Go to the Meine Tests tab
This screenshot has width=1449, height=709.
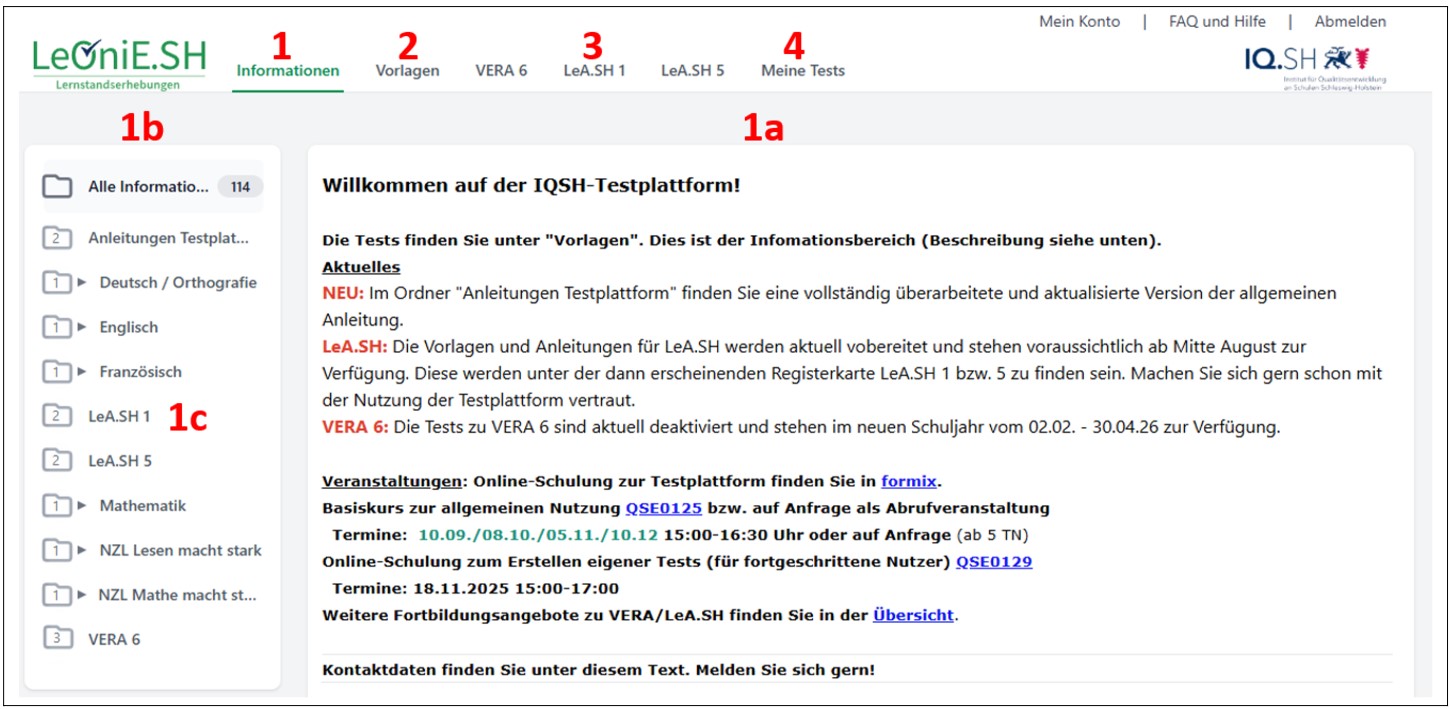(803, 71)
